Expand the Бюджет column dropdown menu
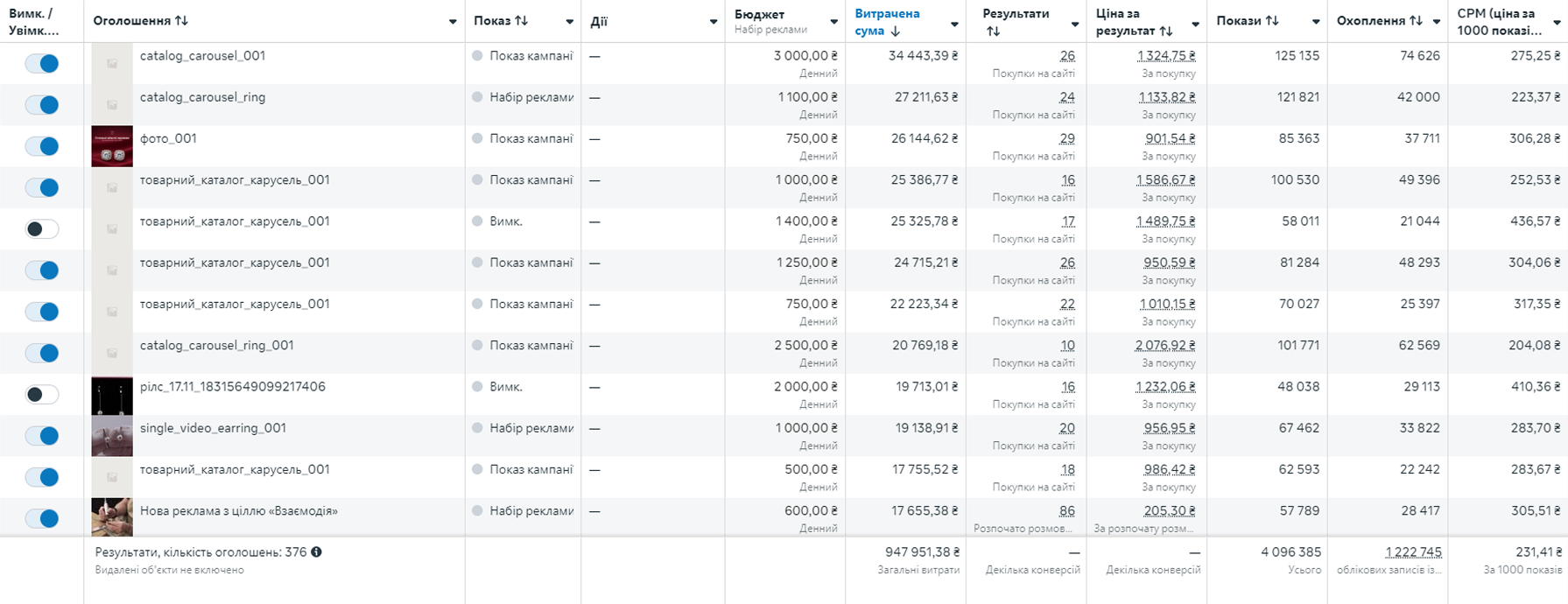 (x=833, y=22)
